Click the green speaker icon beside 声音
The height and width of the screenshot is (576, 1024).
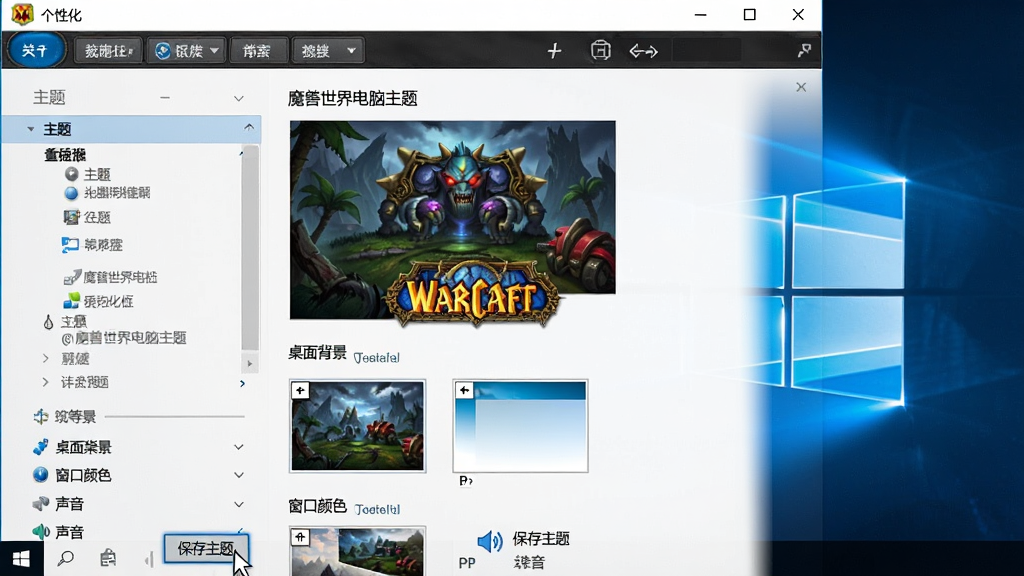coord(40,532)
